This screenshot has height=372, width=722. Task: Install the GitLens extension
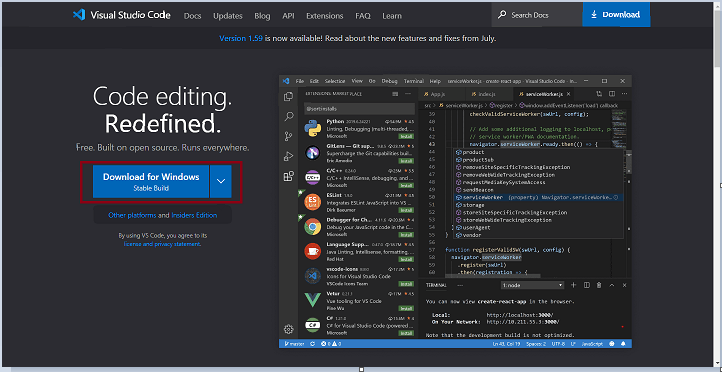[406, 161]
